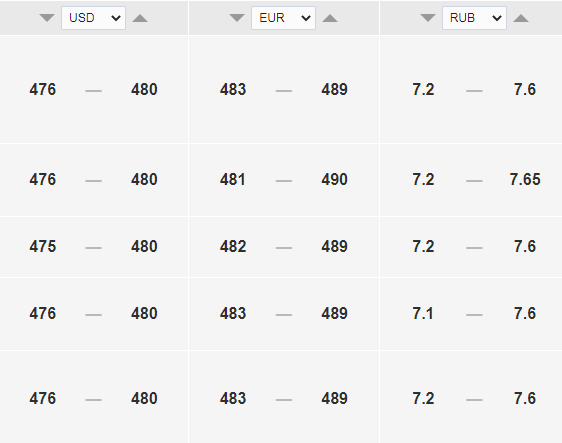
Task: Select the 7.1 RUB buy rate
Action: [x=423, y=314]
